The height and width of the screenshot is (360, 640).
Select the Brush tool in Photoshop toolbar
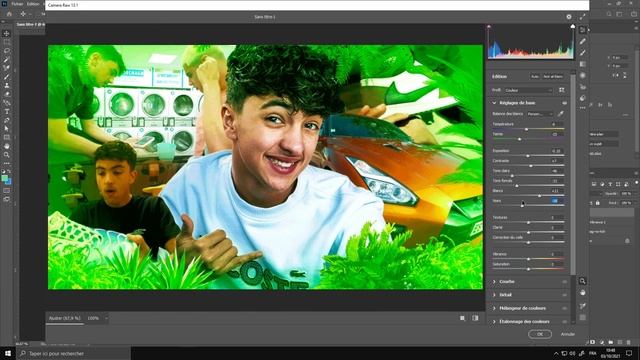tap(7, 77)
